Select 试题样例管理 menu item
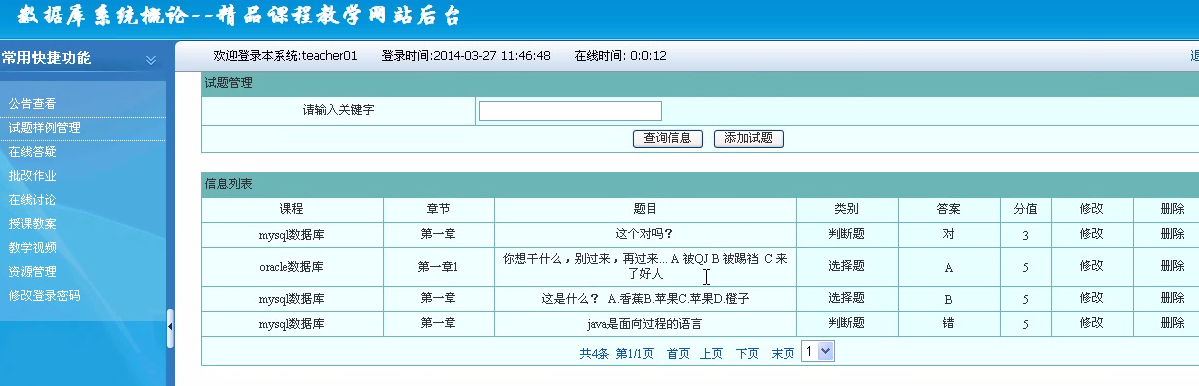Viewport: 1199px width, 386px height. pyautogui.click(x=44, y=128)
